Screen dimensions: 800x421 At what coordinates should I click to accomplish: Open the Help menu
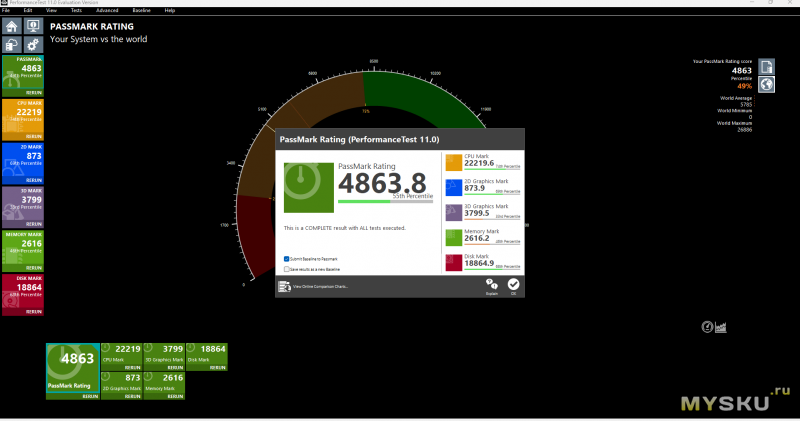170,10
